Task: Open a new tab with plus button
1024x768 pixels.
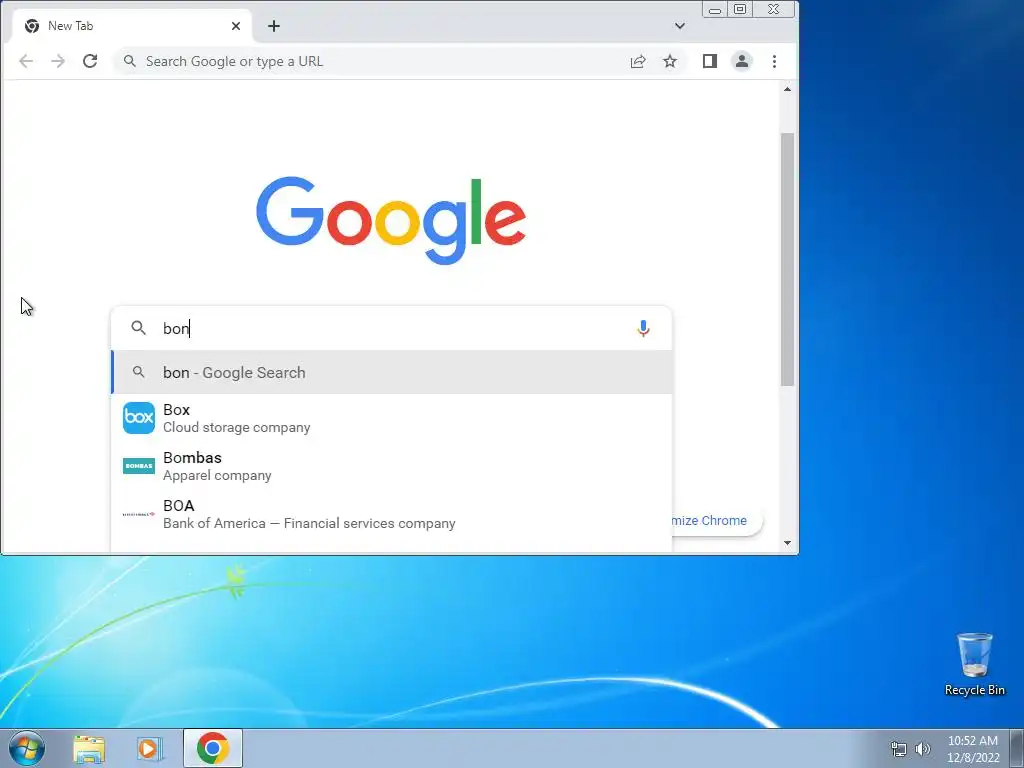Action: (274, 26)
